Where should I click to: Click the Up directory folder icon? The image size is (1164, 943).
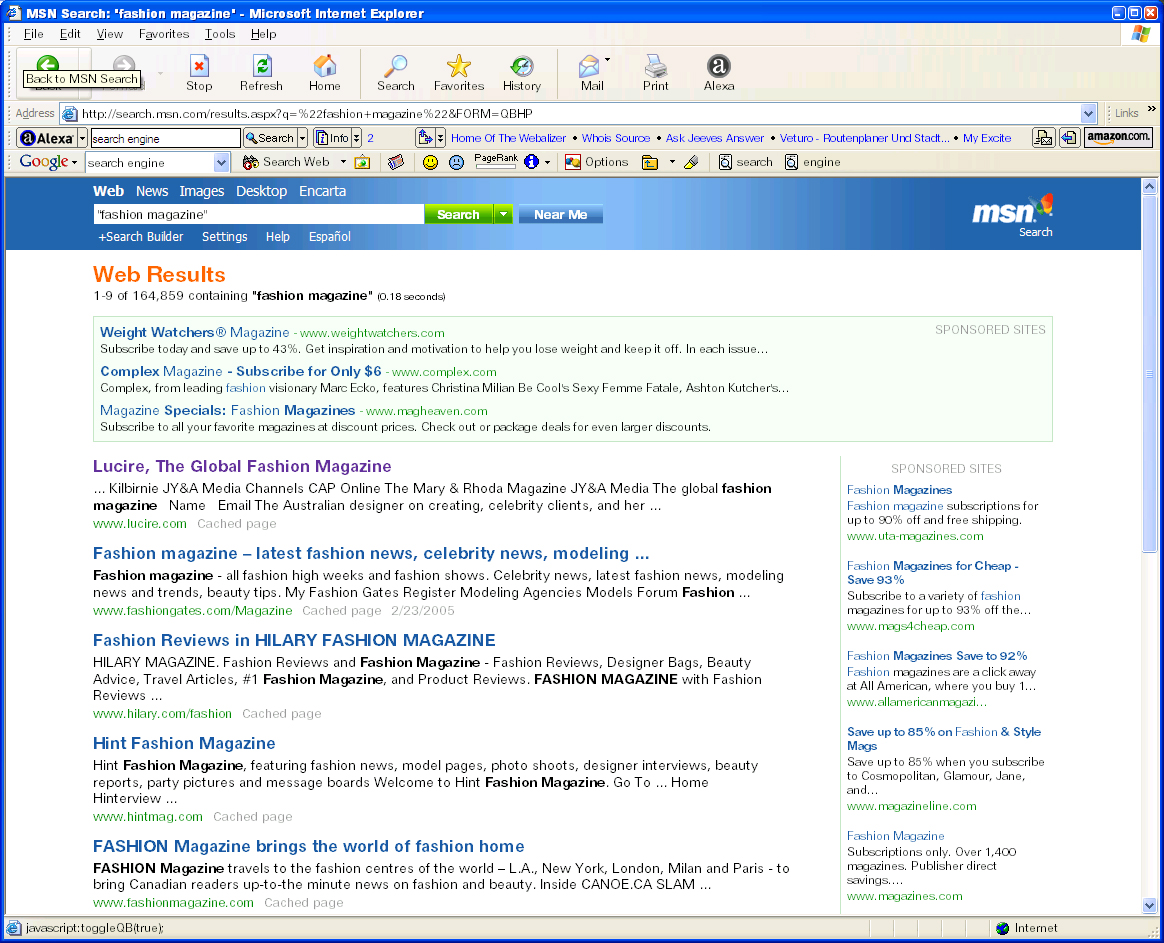tap(650, 162)
